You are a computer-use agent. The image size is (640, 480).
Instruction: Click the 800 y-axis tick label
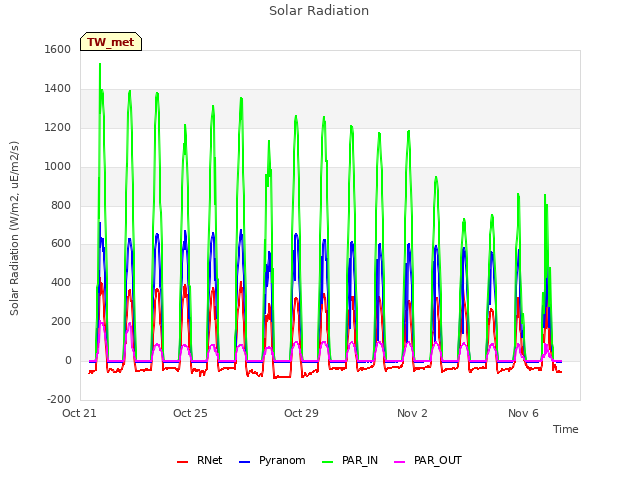click(x=61, y=205)
